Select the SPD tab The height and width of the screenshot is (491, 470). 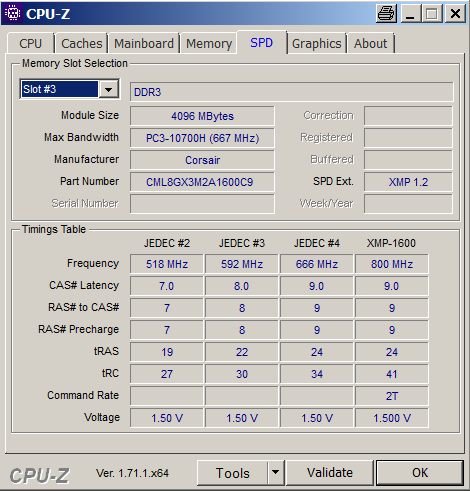pyautogui.click(x=262, y=42)
